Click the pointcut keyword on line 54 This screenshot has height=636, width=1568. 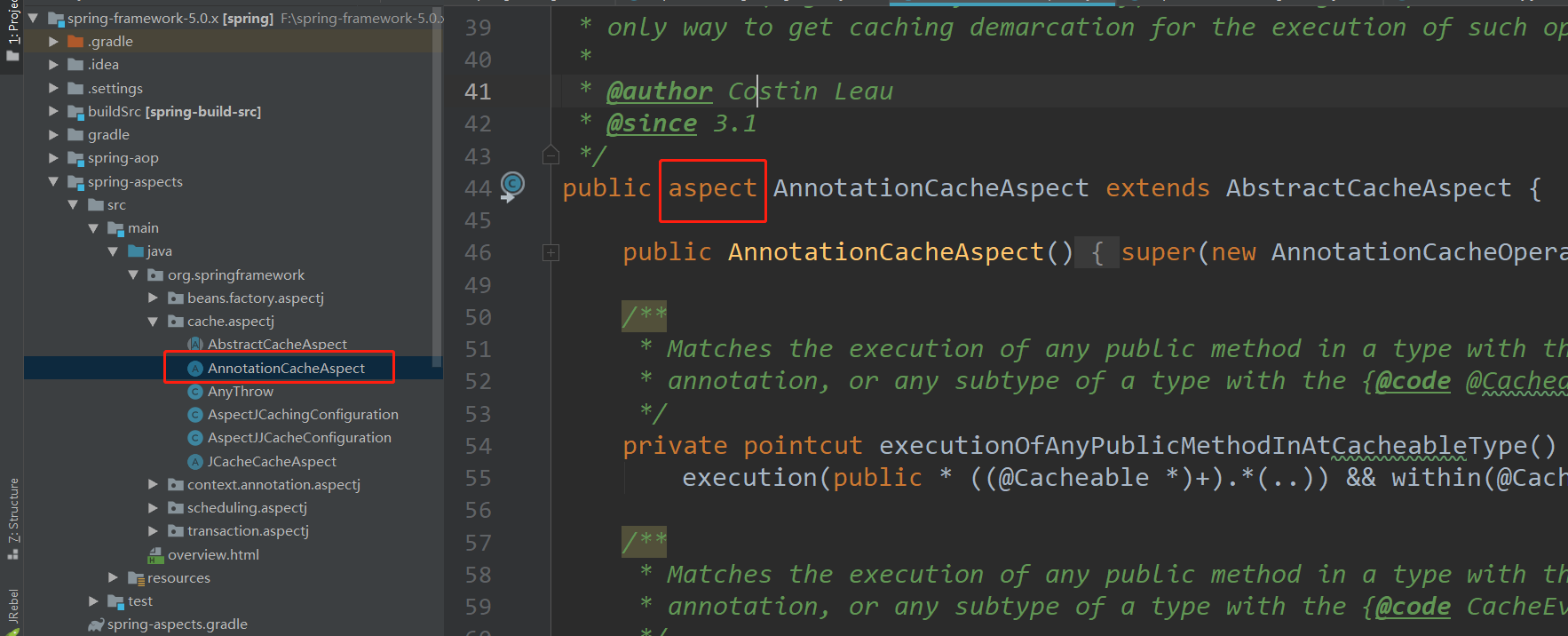click(x=803, y=446)
